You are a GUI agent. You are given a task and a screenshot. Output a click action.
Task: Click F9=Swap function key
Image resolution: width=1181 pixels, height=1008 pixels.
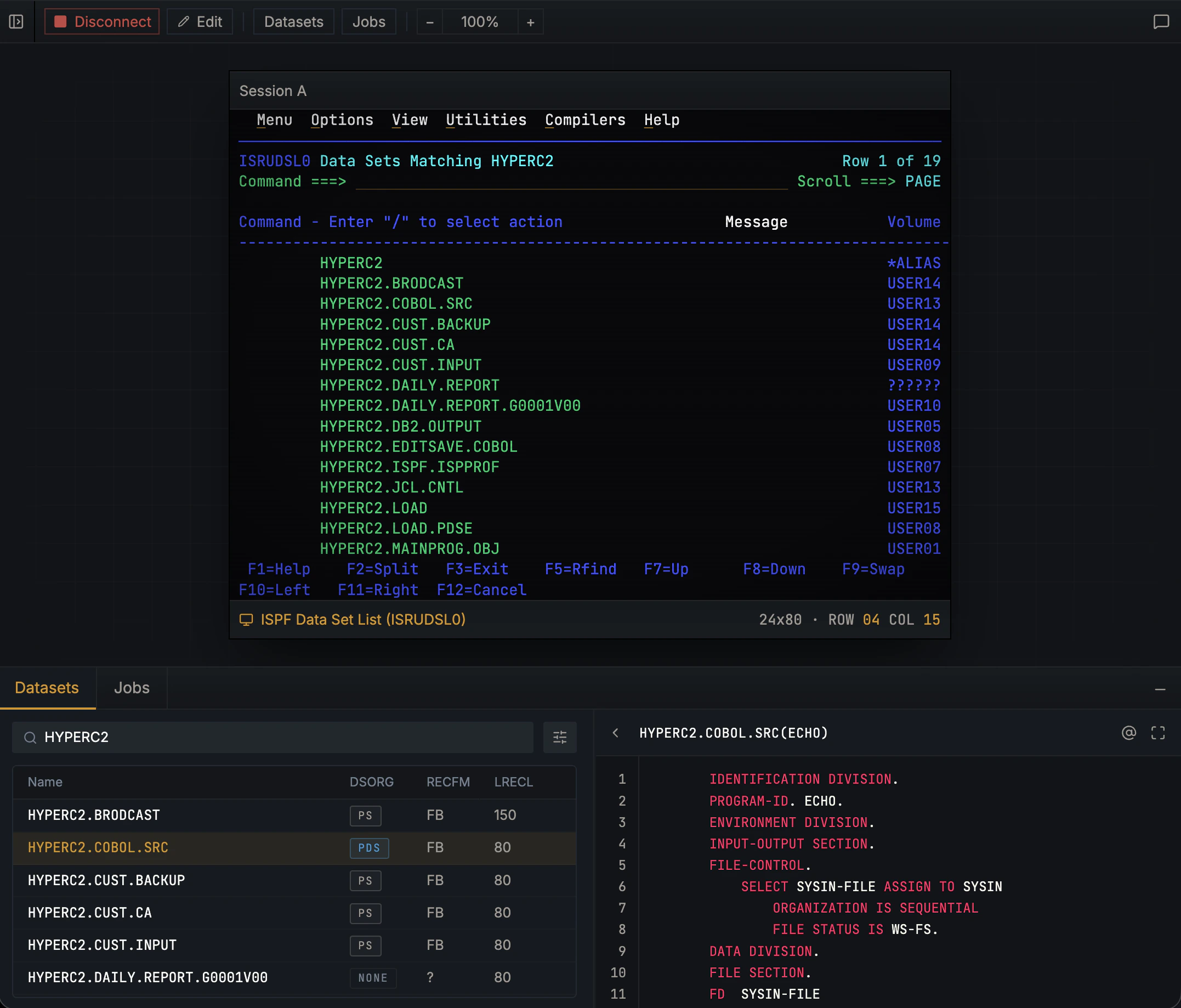point(873,569)
